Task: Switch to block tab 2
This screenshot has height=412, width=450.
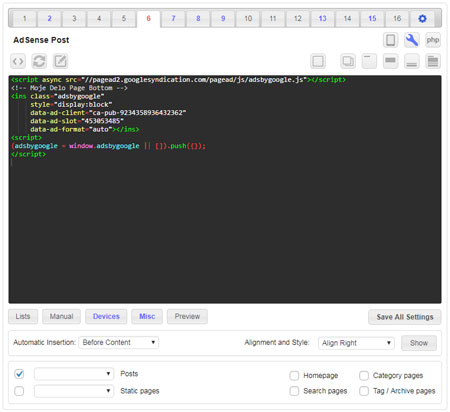Action: point(49,18)
